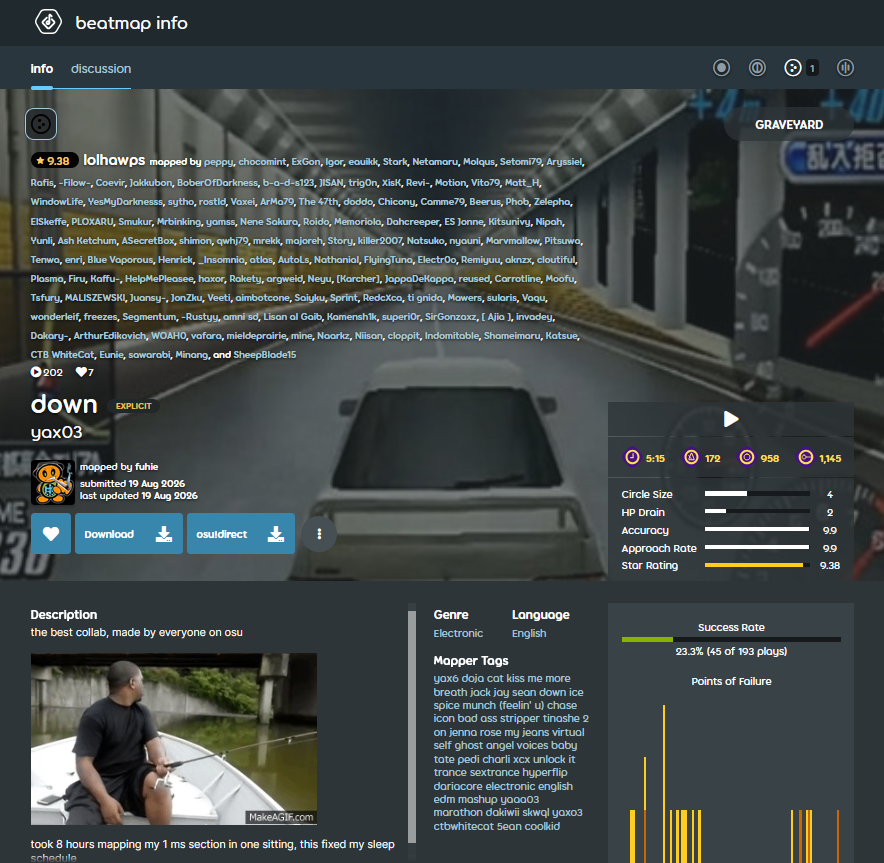Click "submitted 19 Aug 2026" text
This screenshot has height=863, width=884.
coord(132,484)
